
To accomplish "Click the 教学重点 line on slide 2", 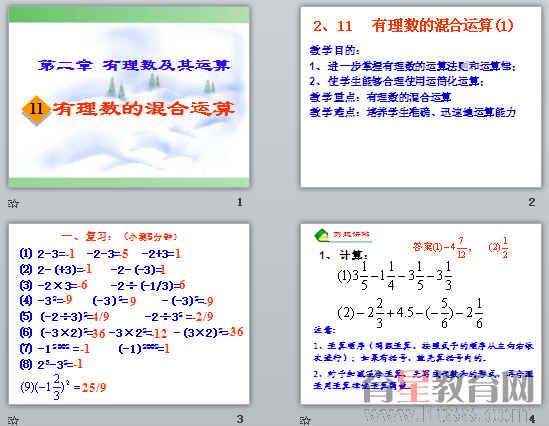I will 380,97.
